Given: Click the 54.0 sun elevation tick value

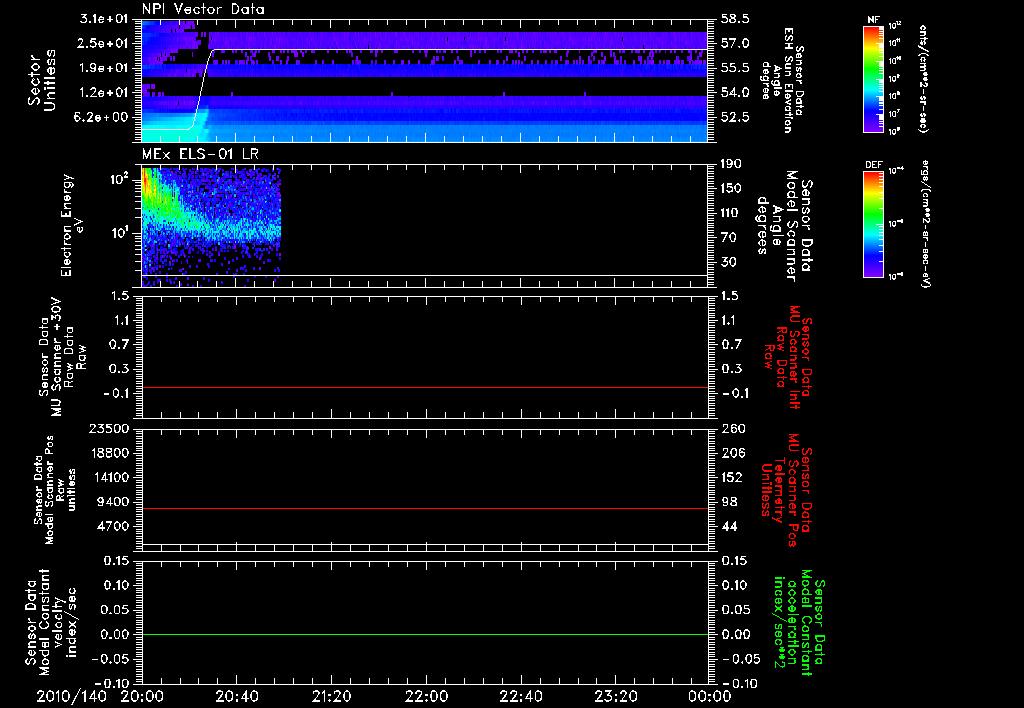Looking at the screenshot, I should (735, 93).
